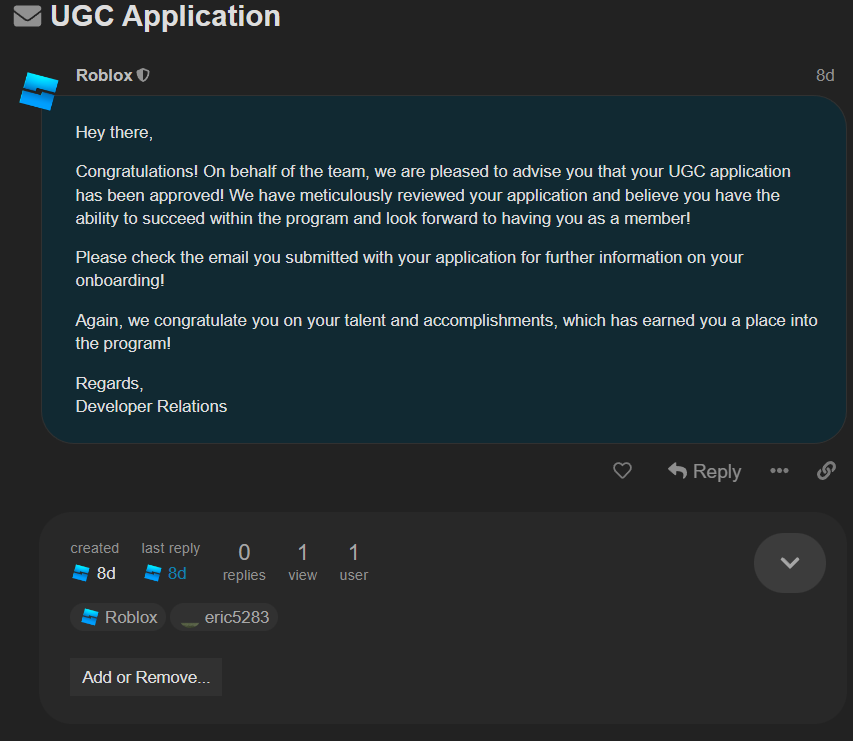The width and height of the screenshot is (853, 741).
Task: Like the post with the heart icon
Action: click(622, 471)
